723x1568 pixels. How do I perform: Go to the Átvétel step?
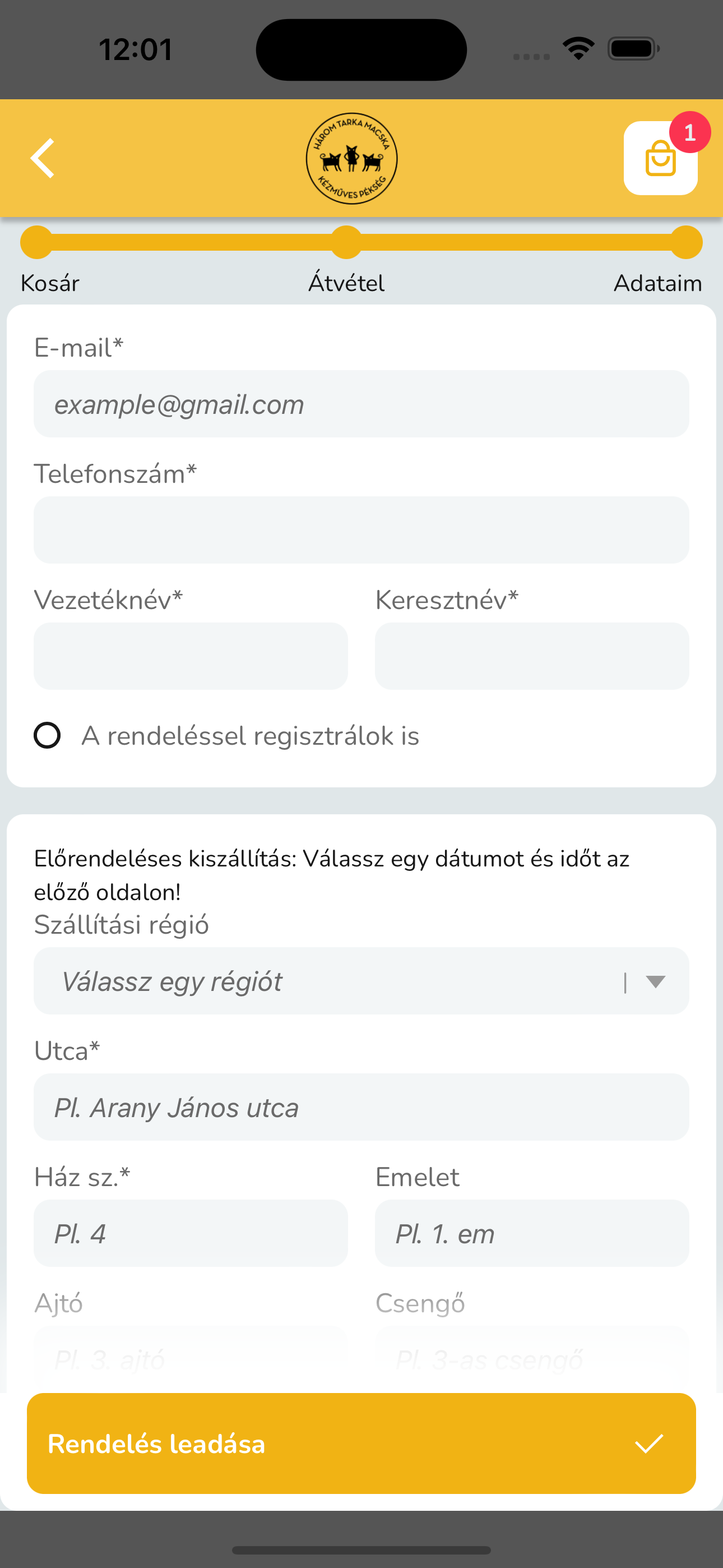[346, 242]
